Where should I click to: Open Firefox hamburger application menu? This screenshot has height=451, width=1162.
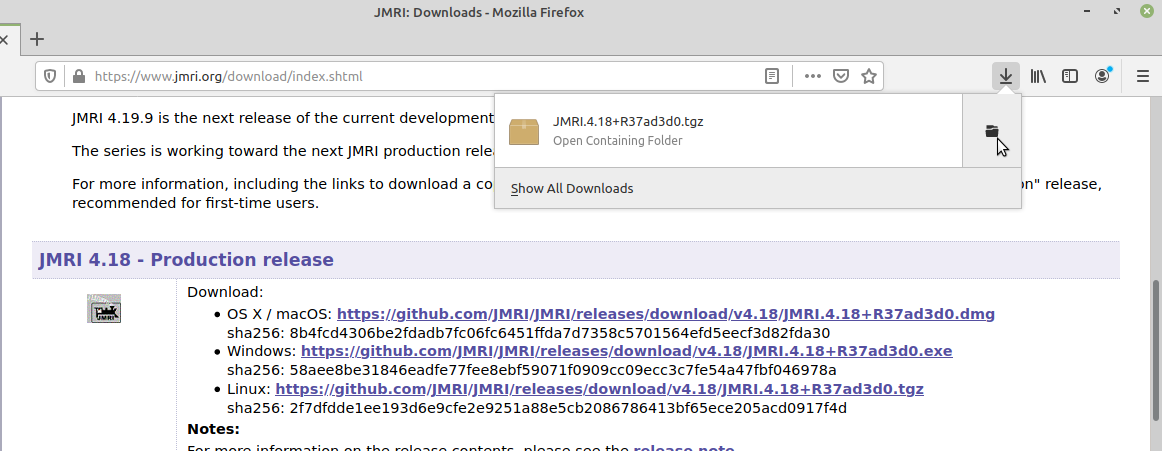[1143, 76]
